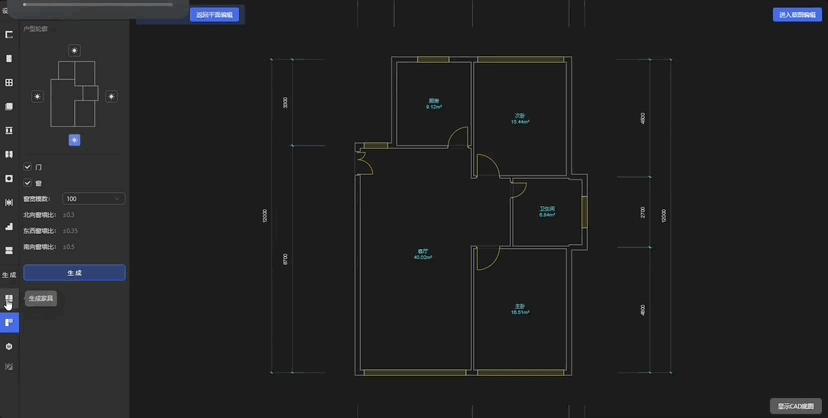Click the generate furniture sidebar icon

click(x=9, y=299)
